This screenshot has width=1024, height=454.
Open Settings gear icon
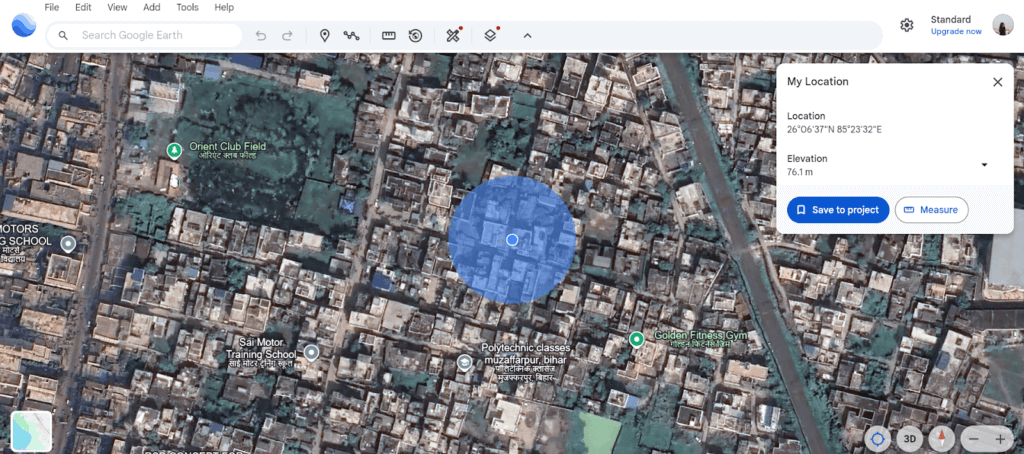point(907,25)
